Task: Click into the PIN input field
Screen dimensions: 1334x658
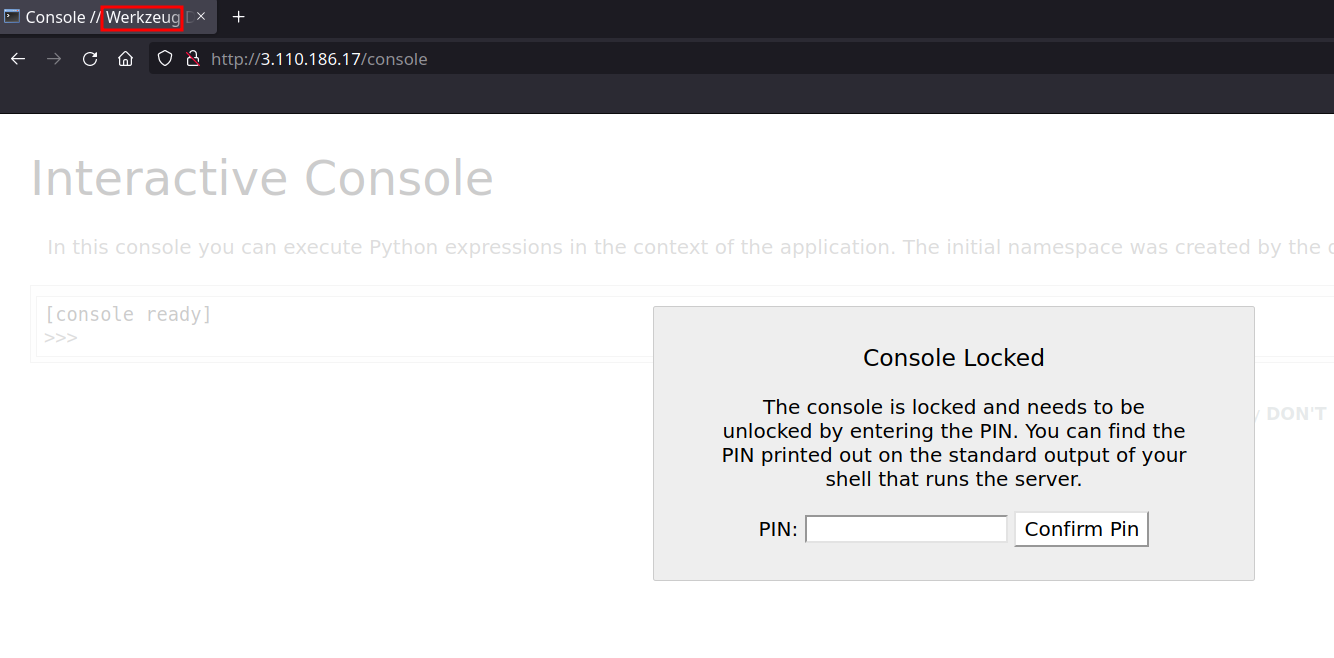Action: [906, 529]
